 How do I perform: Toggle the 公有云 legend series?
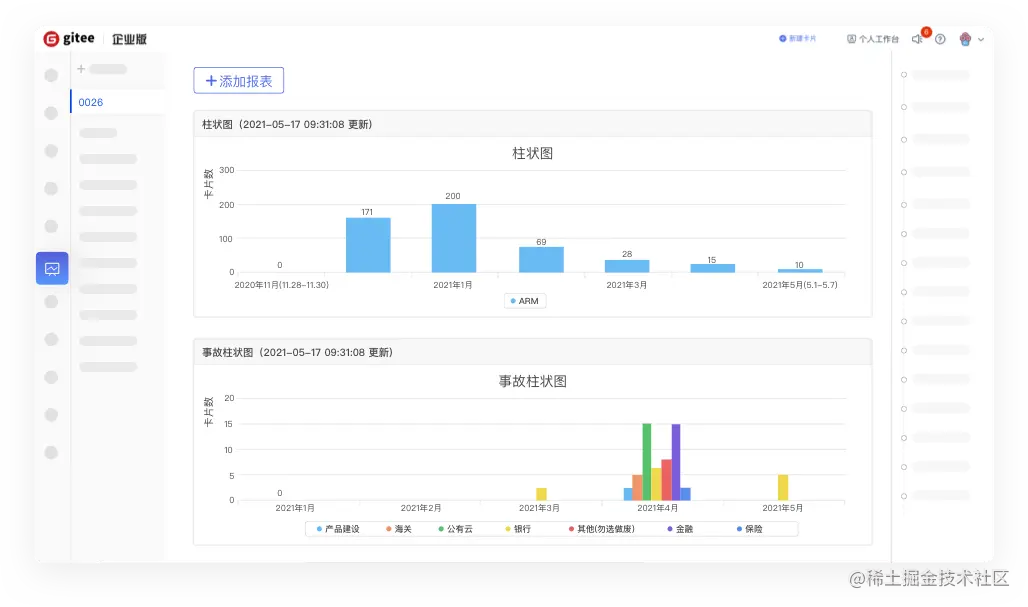tap(455, 529)
